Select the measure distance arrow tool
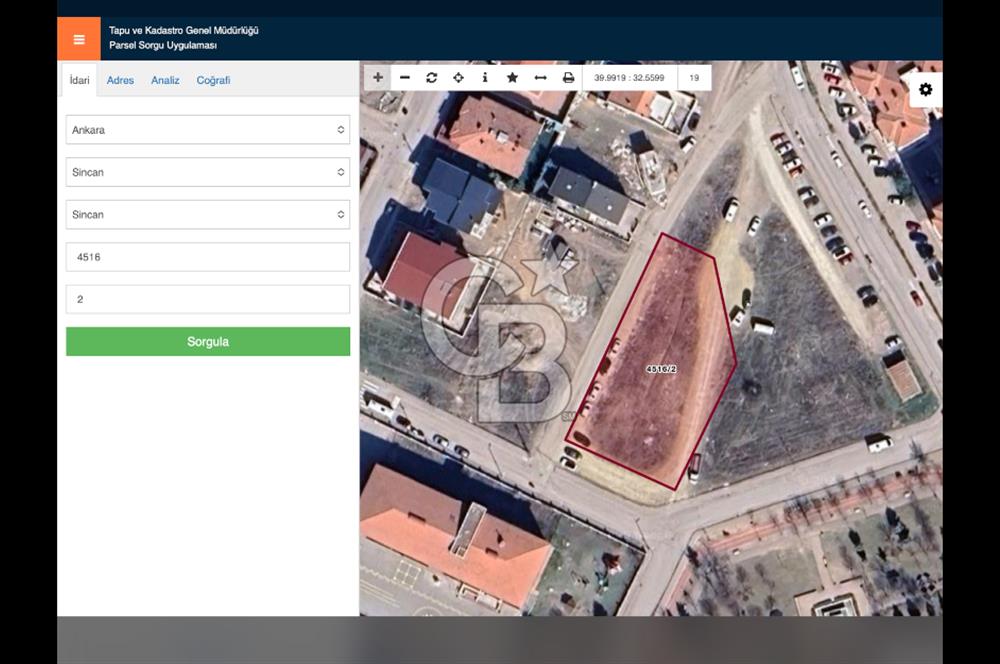The image size is (1000, 664). coord(540,78)
